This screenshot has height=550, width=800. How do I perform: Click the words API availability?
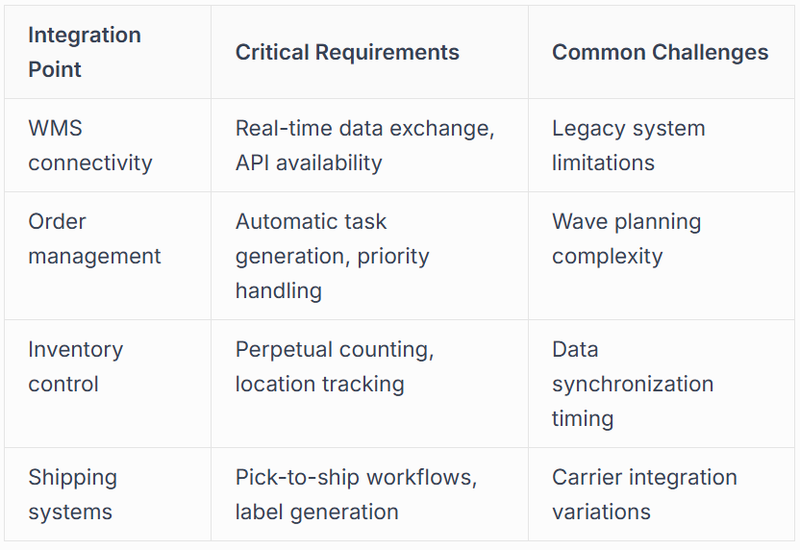tap(309, 163)
